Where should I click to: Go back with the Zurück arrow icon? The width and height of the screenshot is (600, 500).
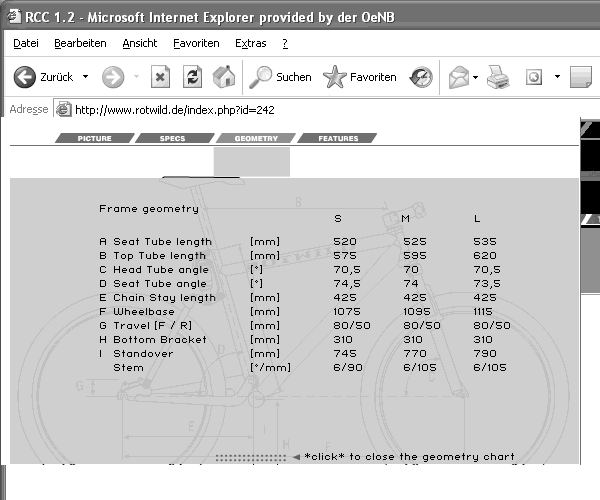tap(24, 77)
